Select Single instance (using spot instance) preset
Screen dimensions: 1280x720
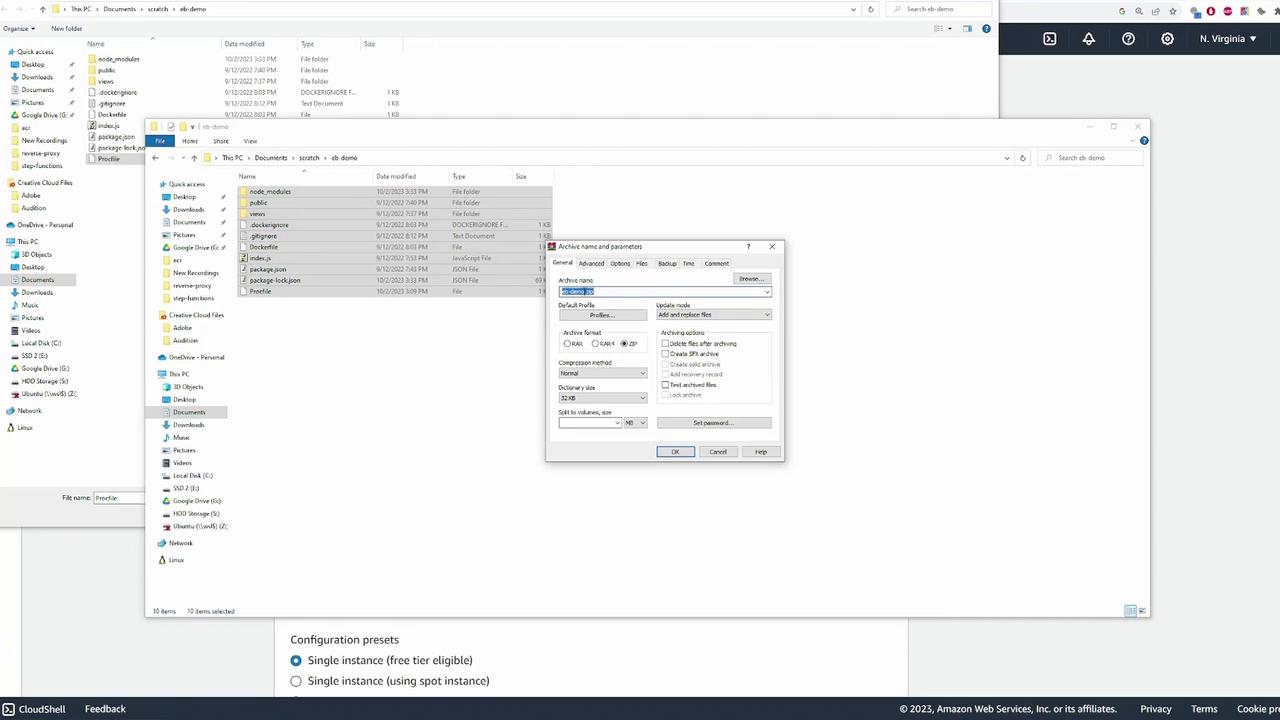coord(296,681)
